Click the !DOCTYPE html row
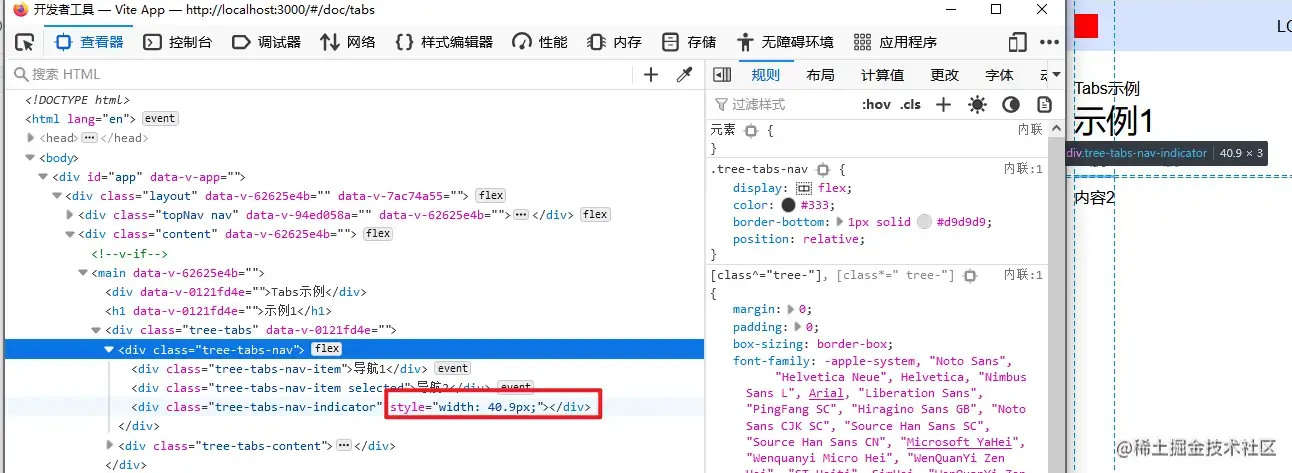The image size is (1292, 473). (78, 99)
